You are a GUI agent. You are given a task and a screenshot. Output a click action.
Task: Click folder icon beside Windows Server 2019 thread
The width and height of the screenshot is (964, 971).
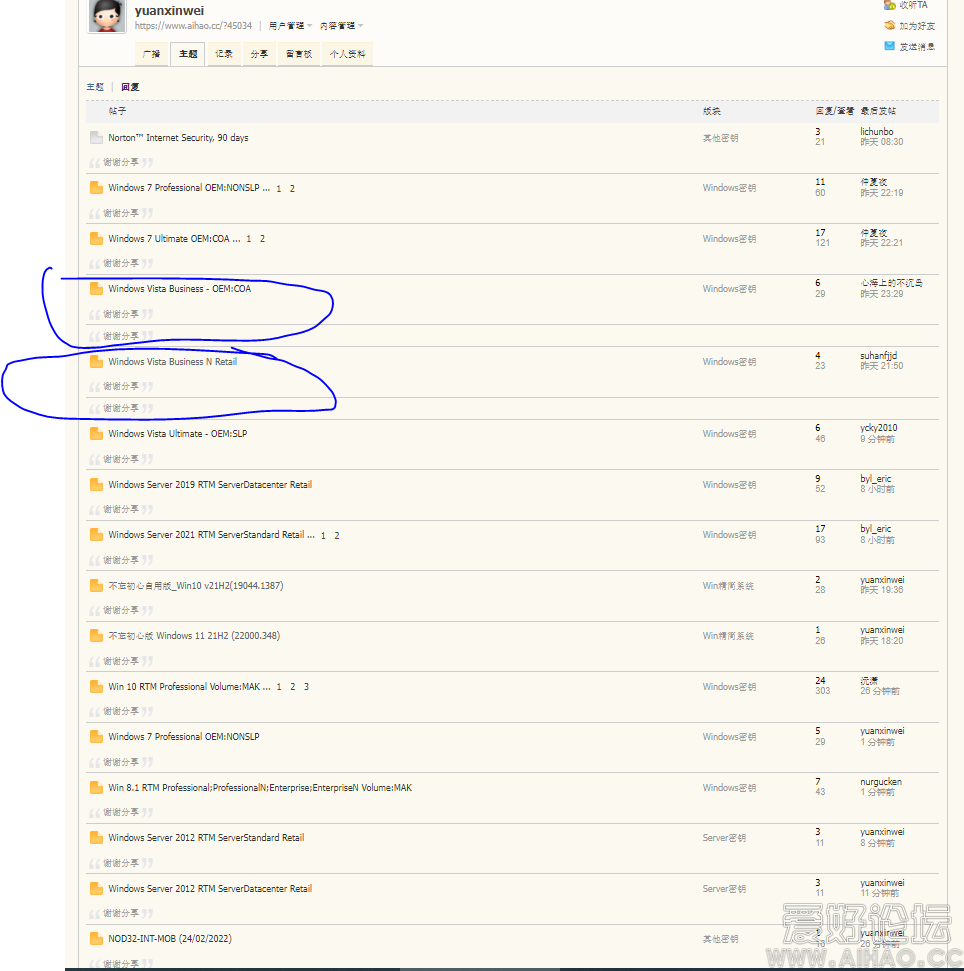[96, 485]
